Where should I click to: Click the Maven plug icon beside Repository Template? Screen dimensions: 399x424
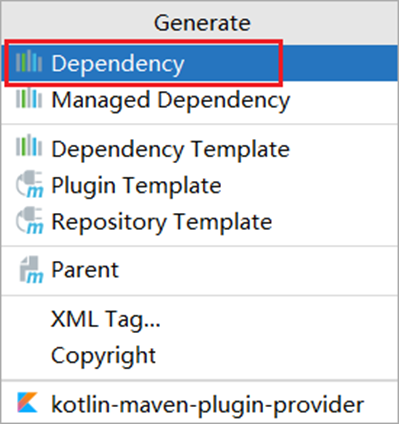30,220
